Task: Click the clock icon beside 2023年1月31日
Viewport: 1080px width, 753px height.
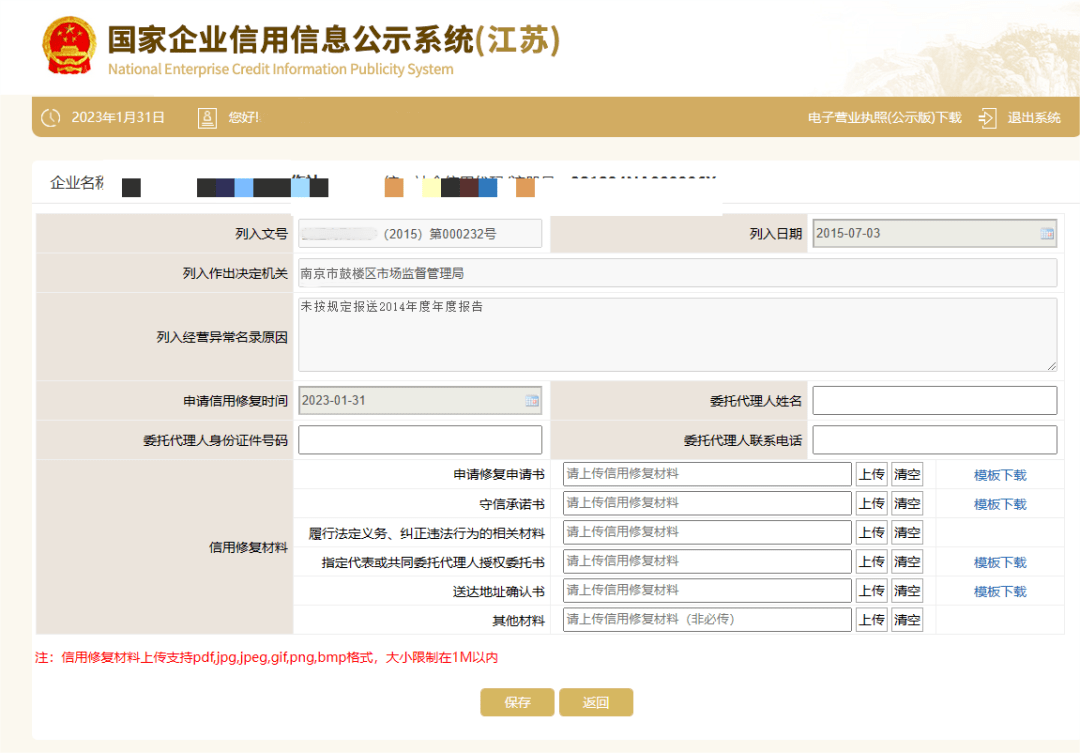Action: pos(50,117)
